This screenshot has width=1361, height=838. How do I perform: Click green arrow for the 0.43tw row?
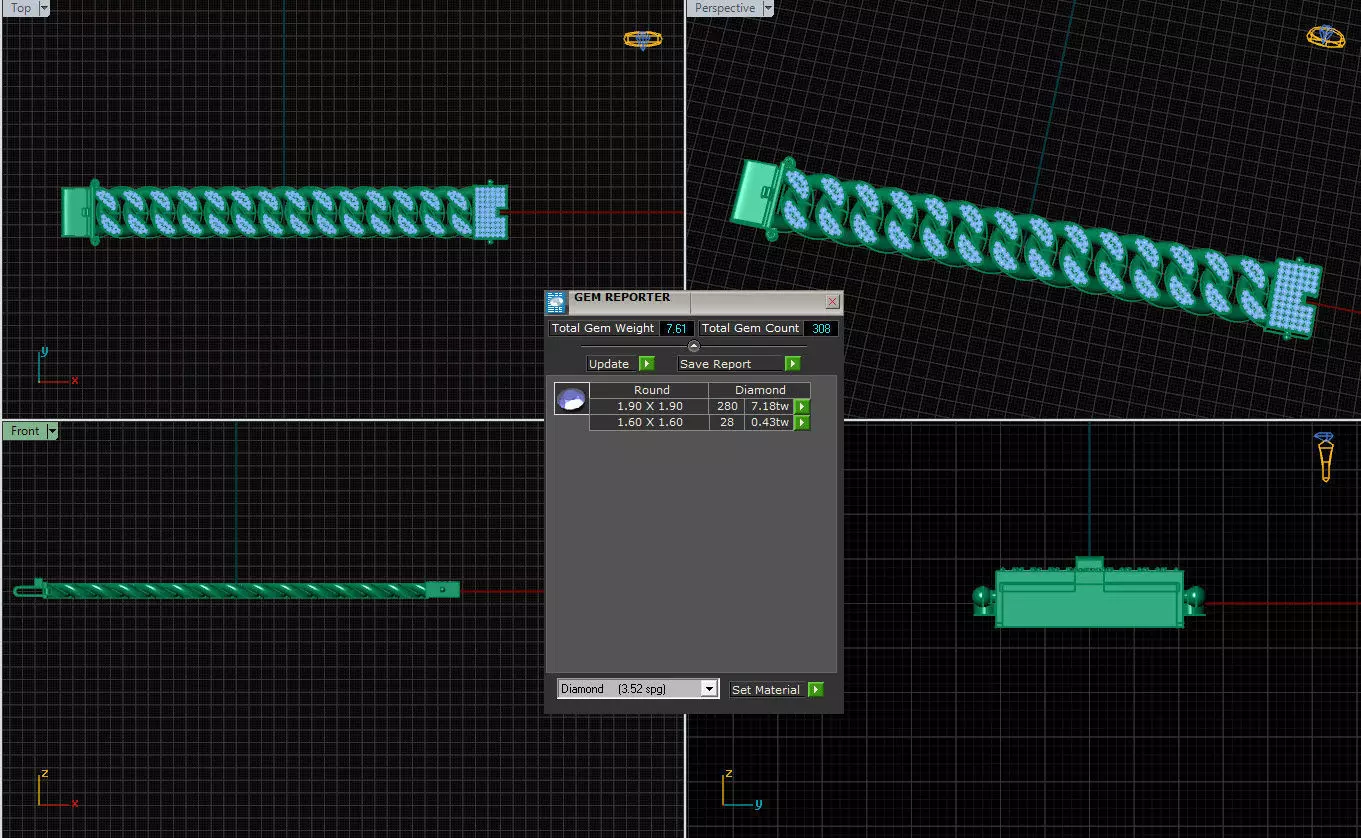pyautogui.click(x=802, y=423)
